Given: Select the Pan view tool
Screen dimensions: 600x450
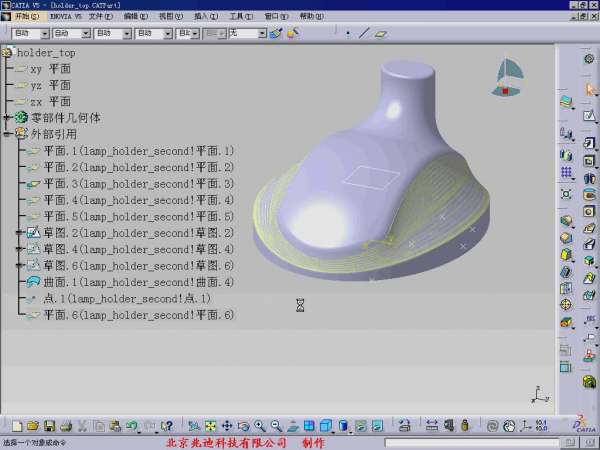Looking at the screenshot, I should [x=227, y=426].
